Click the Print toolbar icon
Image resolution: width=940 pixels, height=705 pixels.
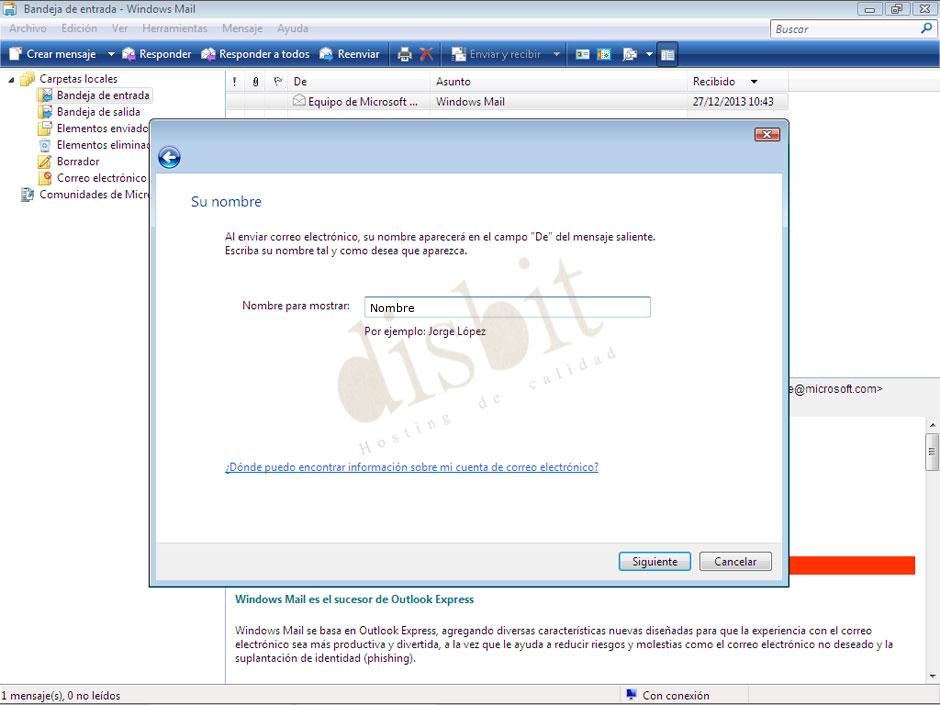click(x=403, y=54)
